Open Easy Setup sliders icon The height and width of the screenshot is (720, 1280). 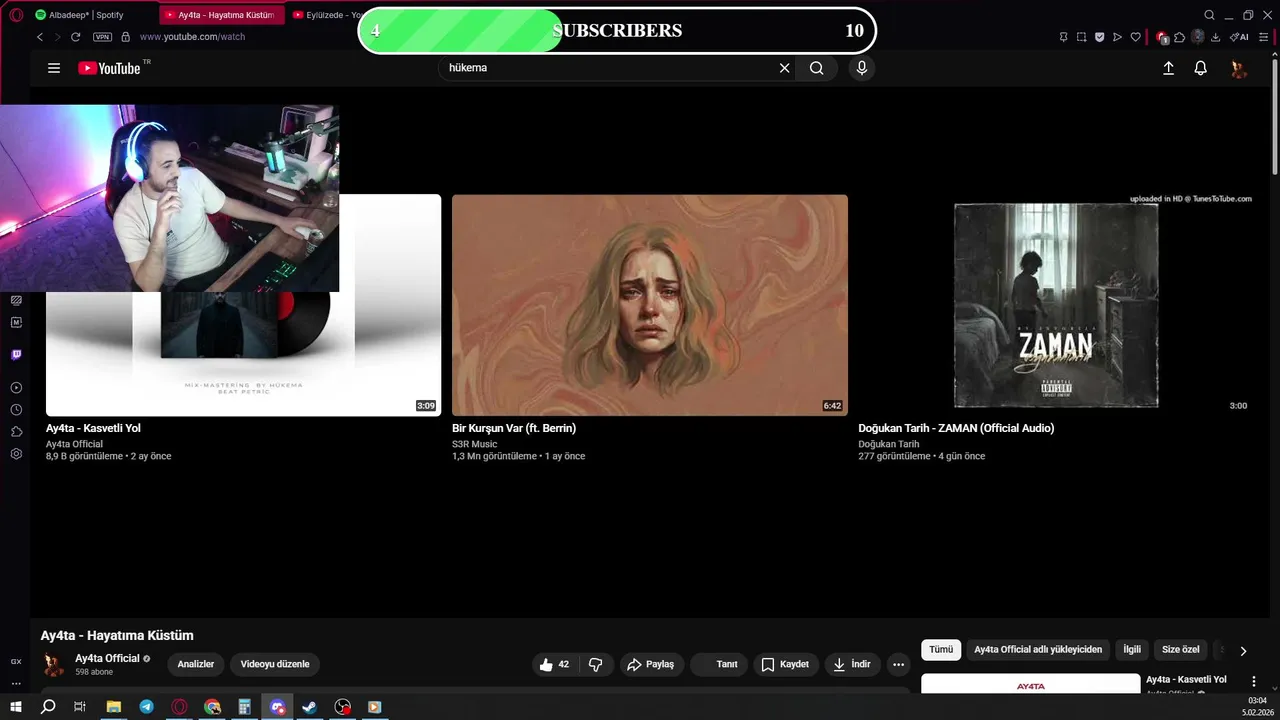point(1264,37)
